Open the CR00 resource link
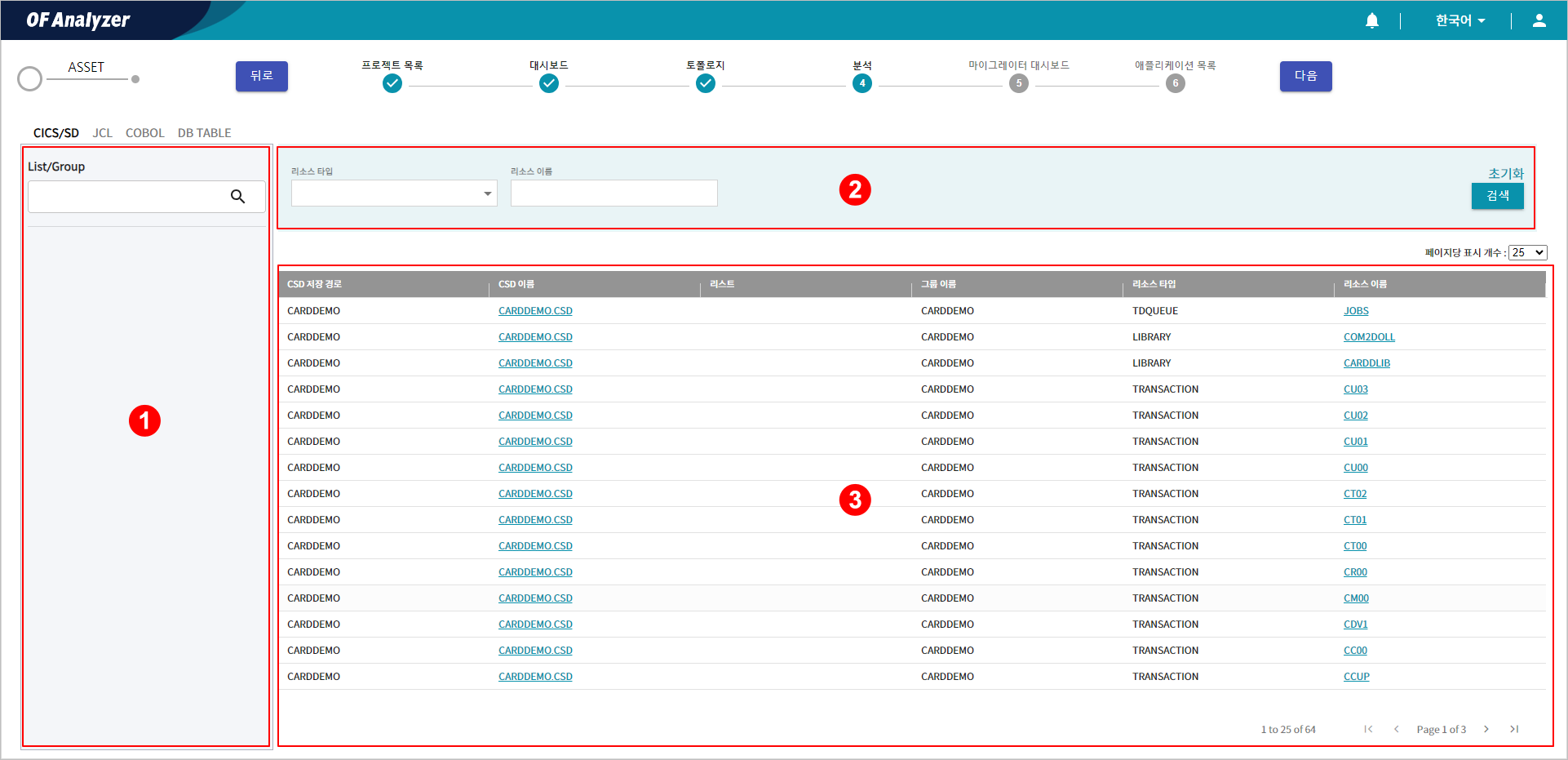The width and height of the screenshot is (1568, 760). click(x=1355, y=572)
